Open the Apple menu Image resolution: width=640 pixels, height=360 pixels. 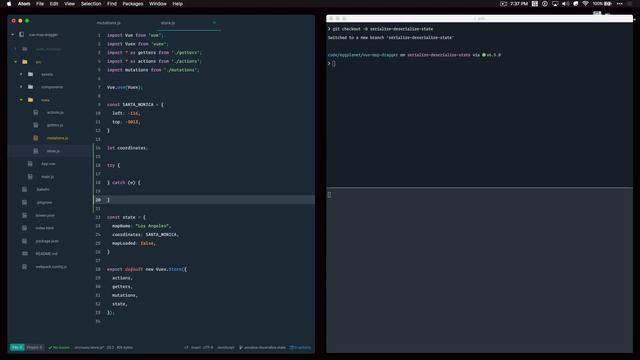(9, 4)
